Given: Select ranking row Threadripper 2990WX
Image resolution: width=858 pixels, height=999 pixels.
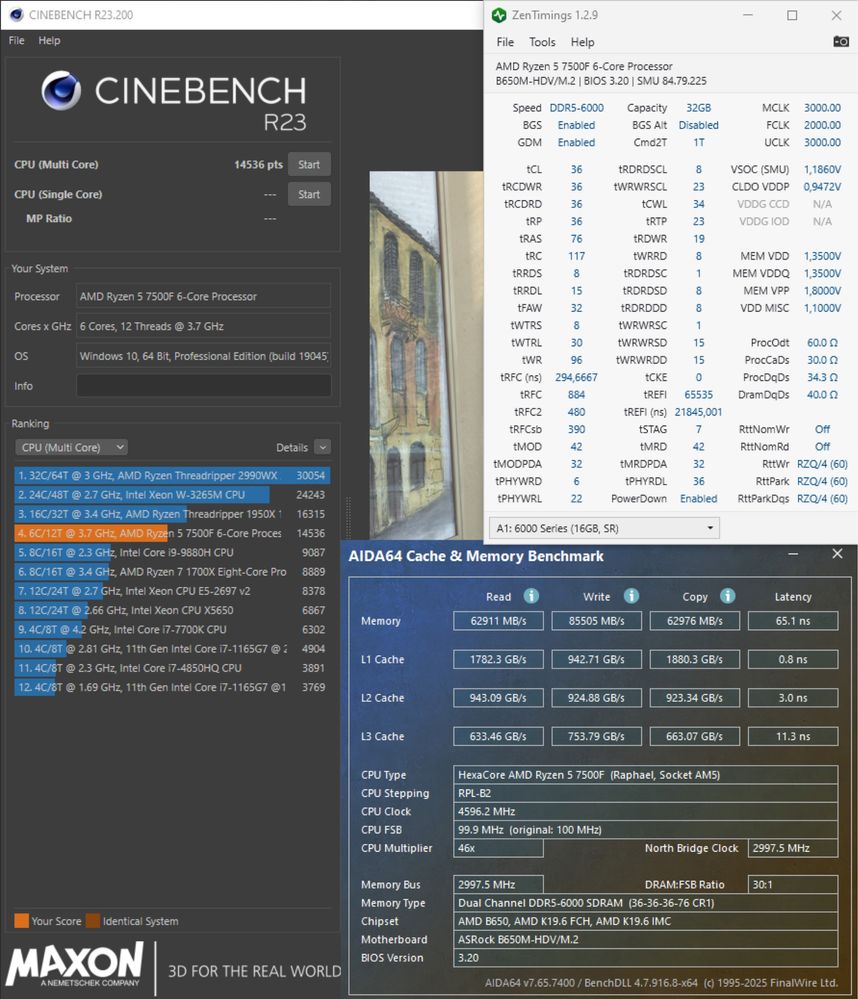Looking at the screenshot, I should (172, 475).
